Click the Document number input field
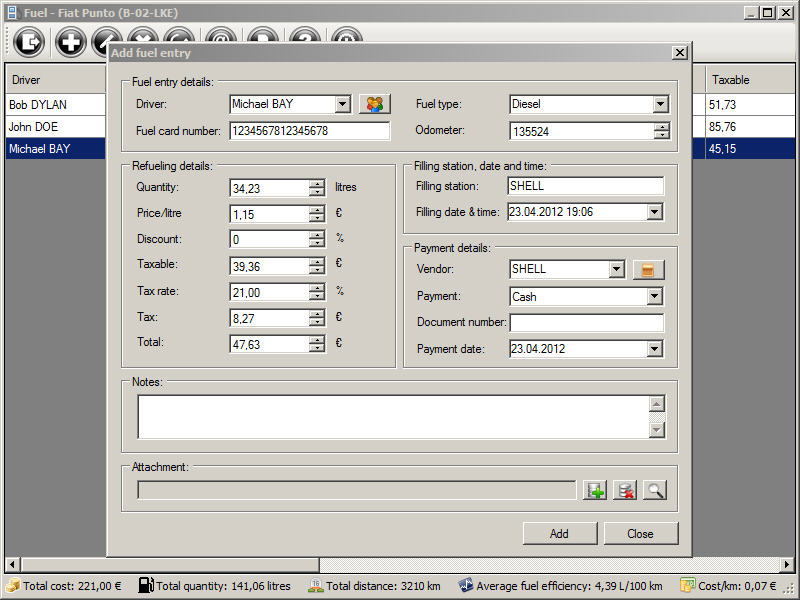 pyautogui.click(x=586, y=323)
